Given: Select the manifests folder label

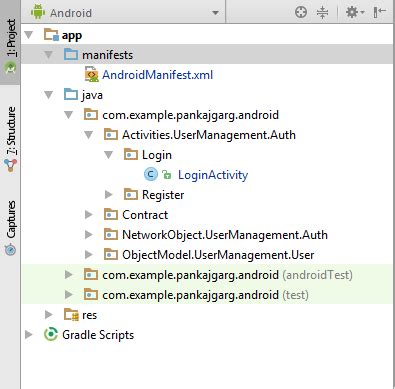Looking at the screenshot, I should (107, 55).
